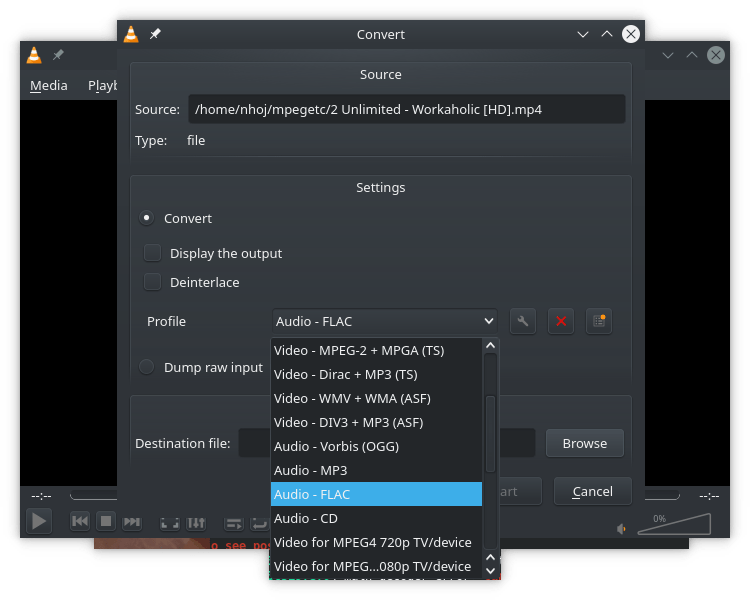This screenshot has height=600, width=750.
Task: Select the Convert radio button
Action: coord(146,218)
